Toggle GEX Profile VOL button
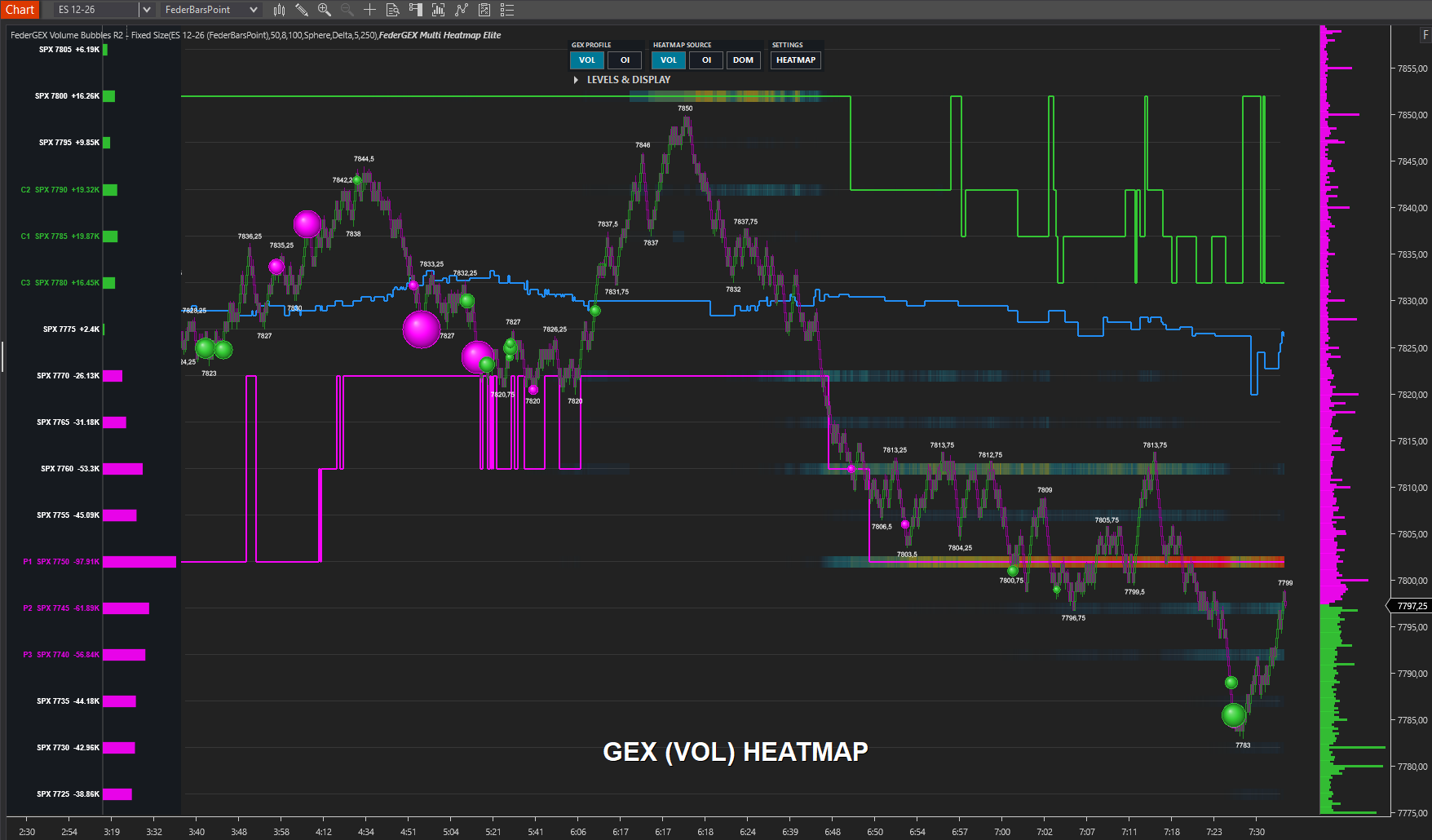1432x840 pixels. [587, 60]
